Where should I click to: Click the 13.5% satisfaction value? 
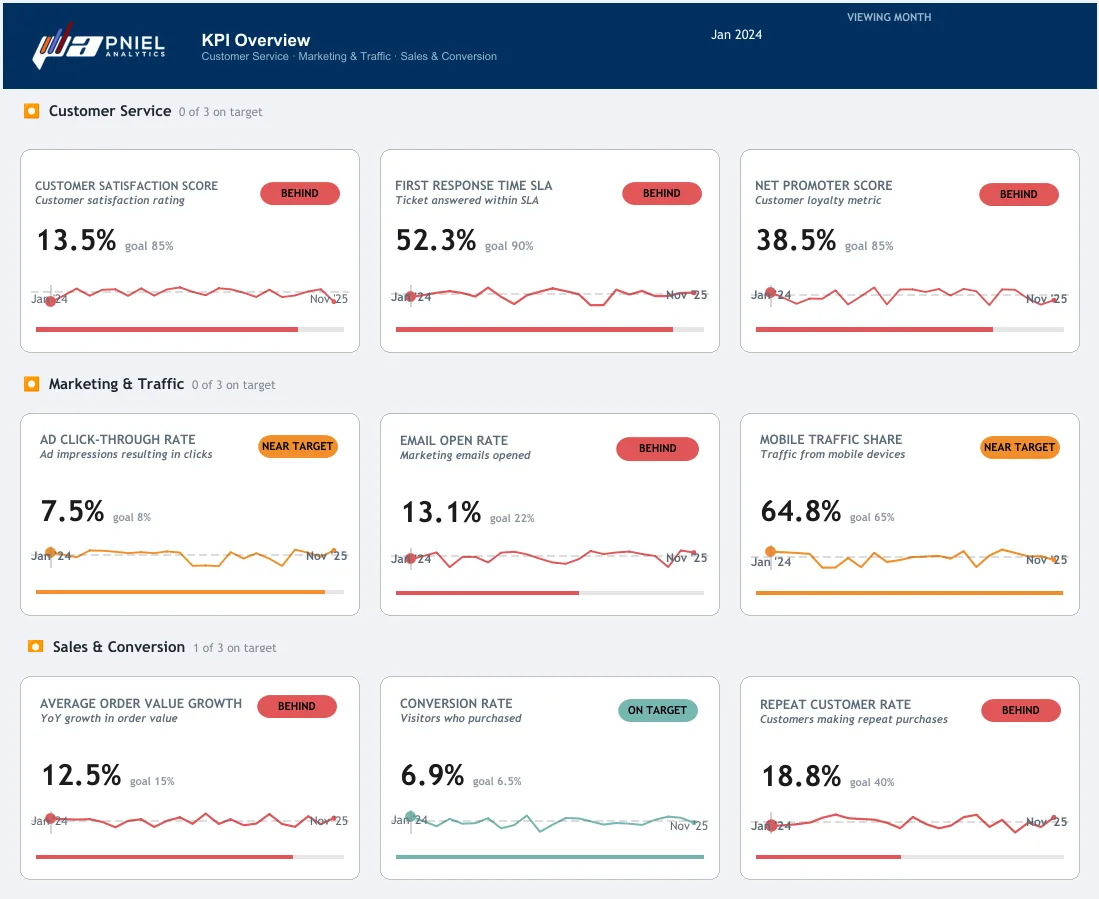pyautogui.click(x=76, y=240)
